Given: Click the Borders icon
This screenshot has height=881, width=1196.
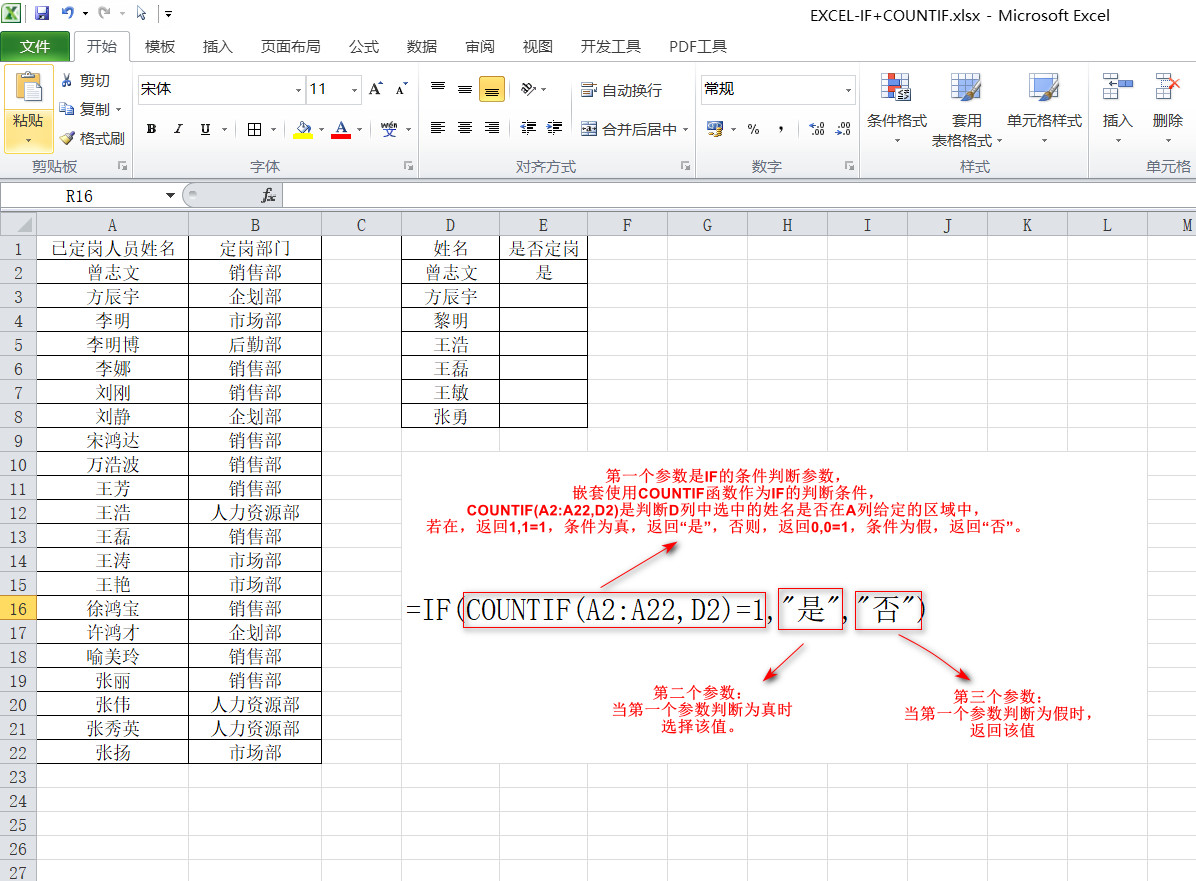Looking at the screenshot, I should (255, 129).
